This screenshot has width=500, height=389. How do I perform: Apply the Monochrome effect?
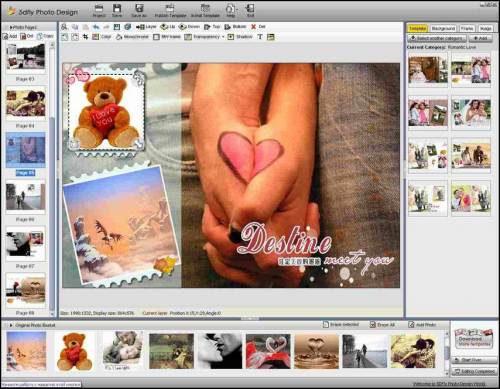[132, 37]
